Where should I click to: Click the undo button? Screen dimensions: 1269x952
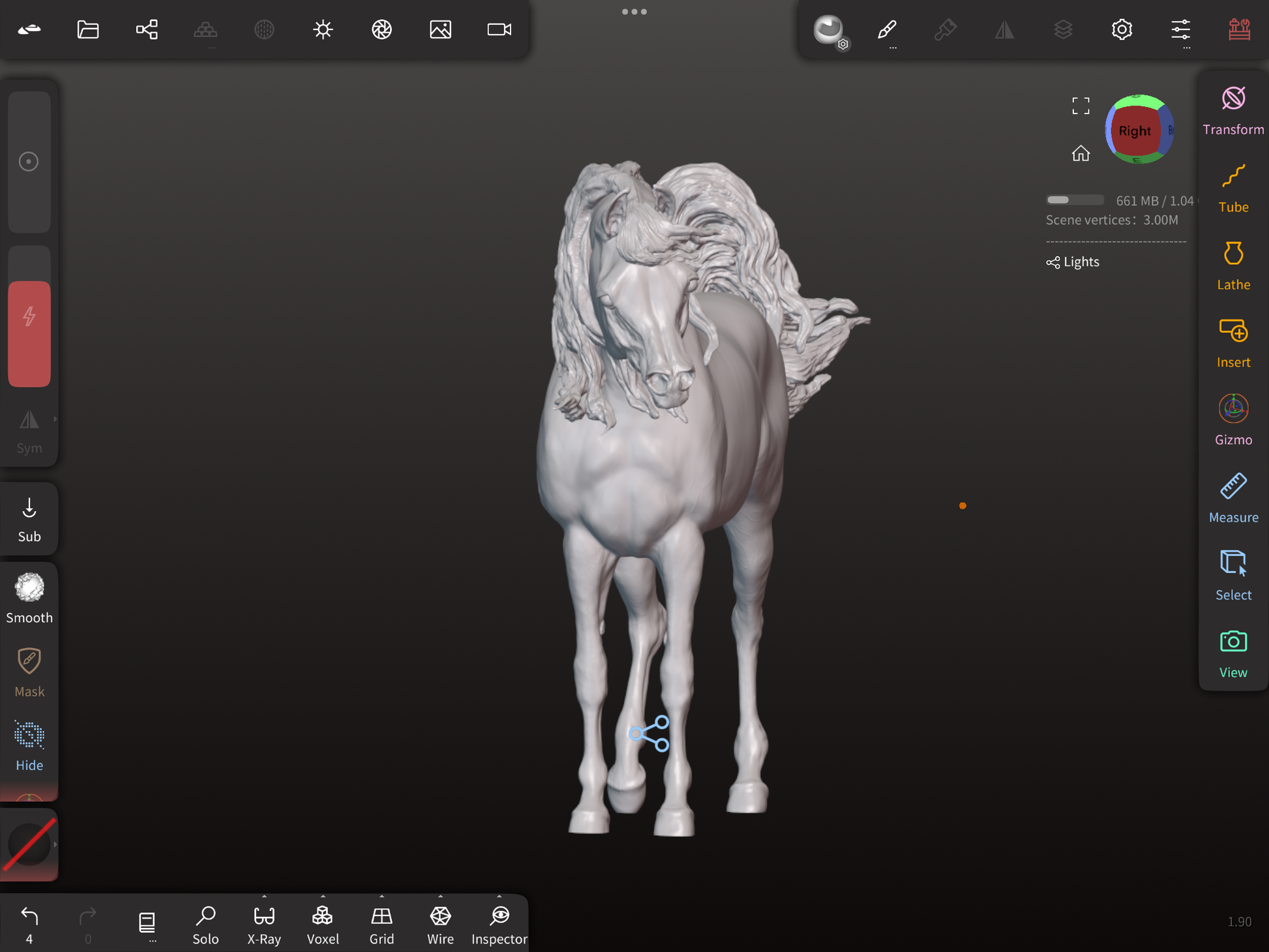point(29,917)
